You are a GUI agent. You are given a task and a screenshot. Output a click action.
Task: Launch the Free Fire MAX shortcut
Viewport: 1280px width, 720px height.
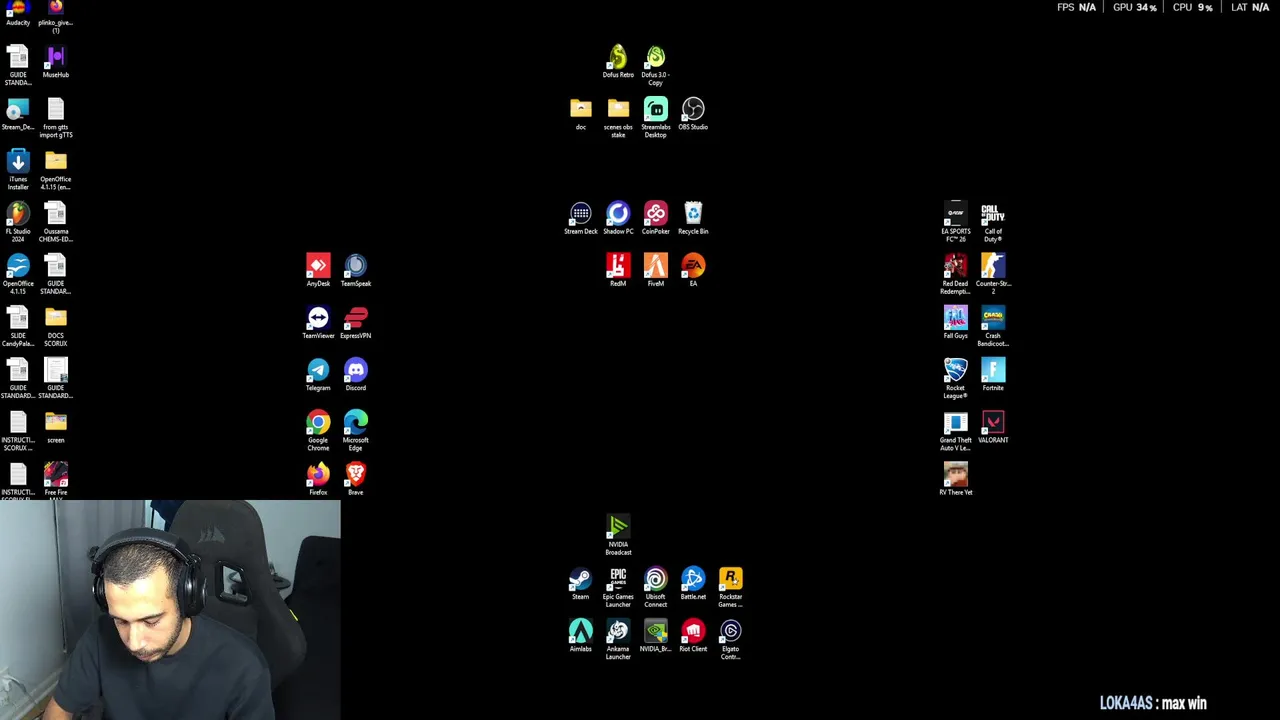click(x=56, y=478)
